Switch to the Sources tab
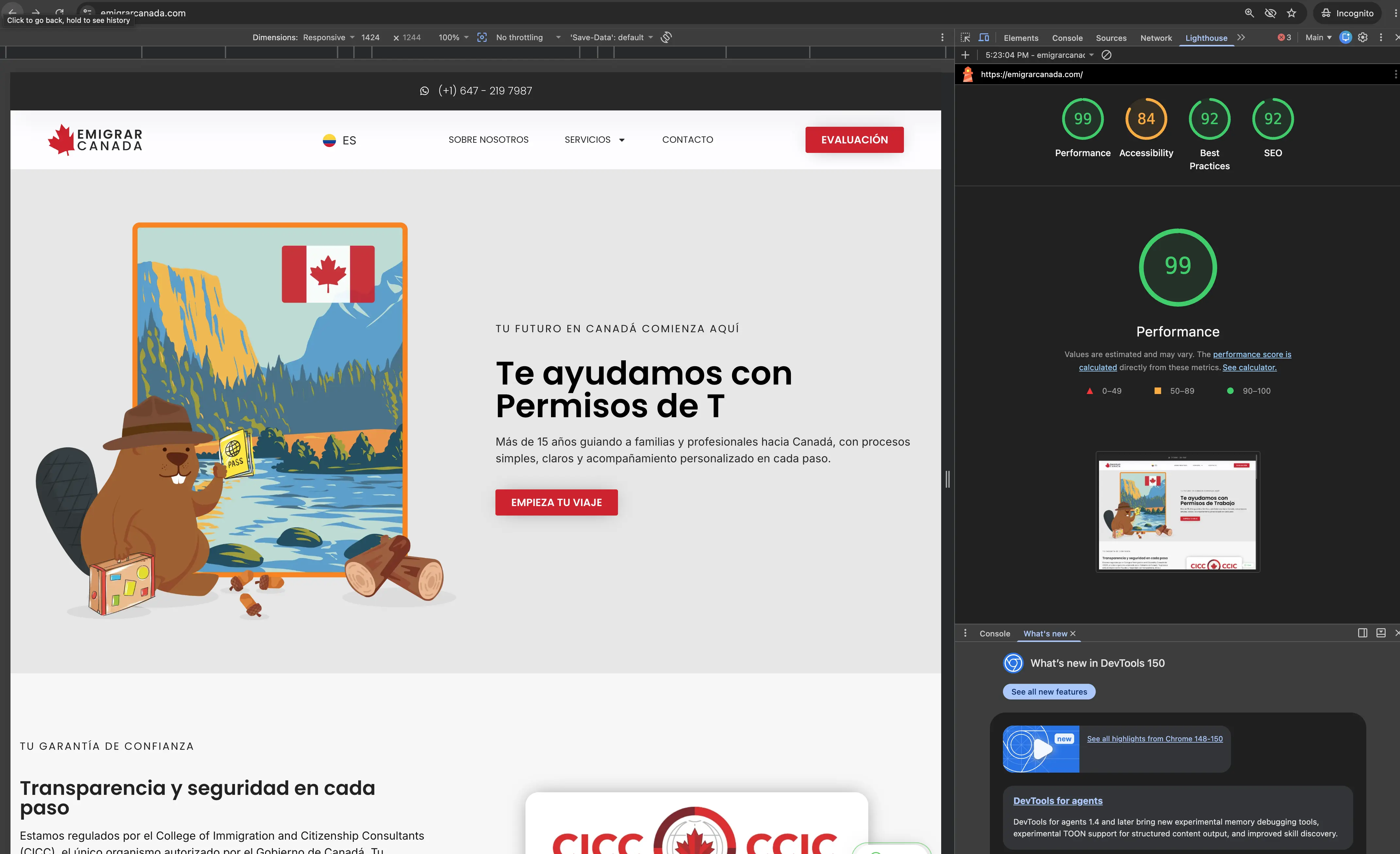 [x=1111, y=38]
